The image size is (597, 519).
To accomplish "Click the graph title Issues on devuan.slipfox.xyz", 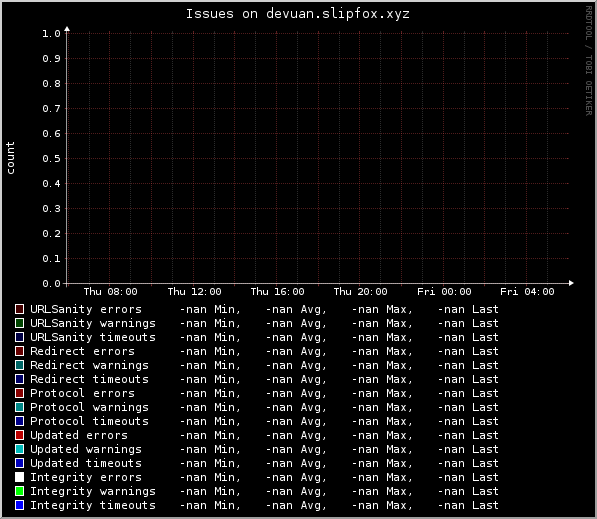I will point(298,14).
